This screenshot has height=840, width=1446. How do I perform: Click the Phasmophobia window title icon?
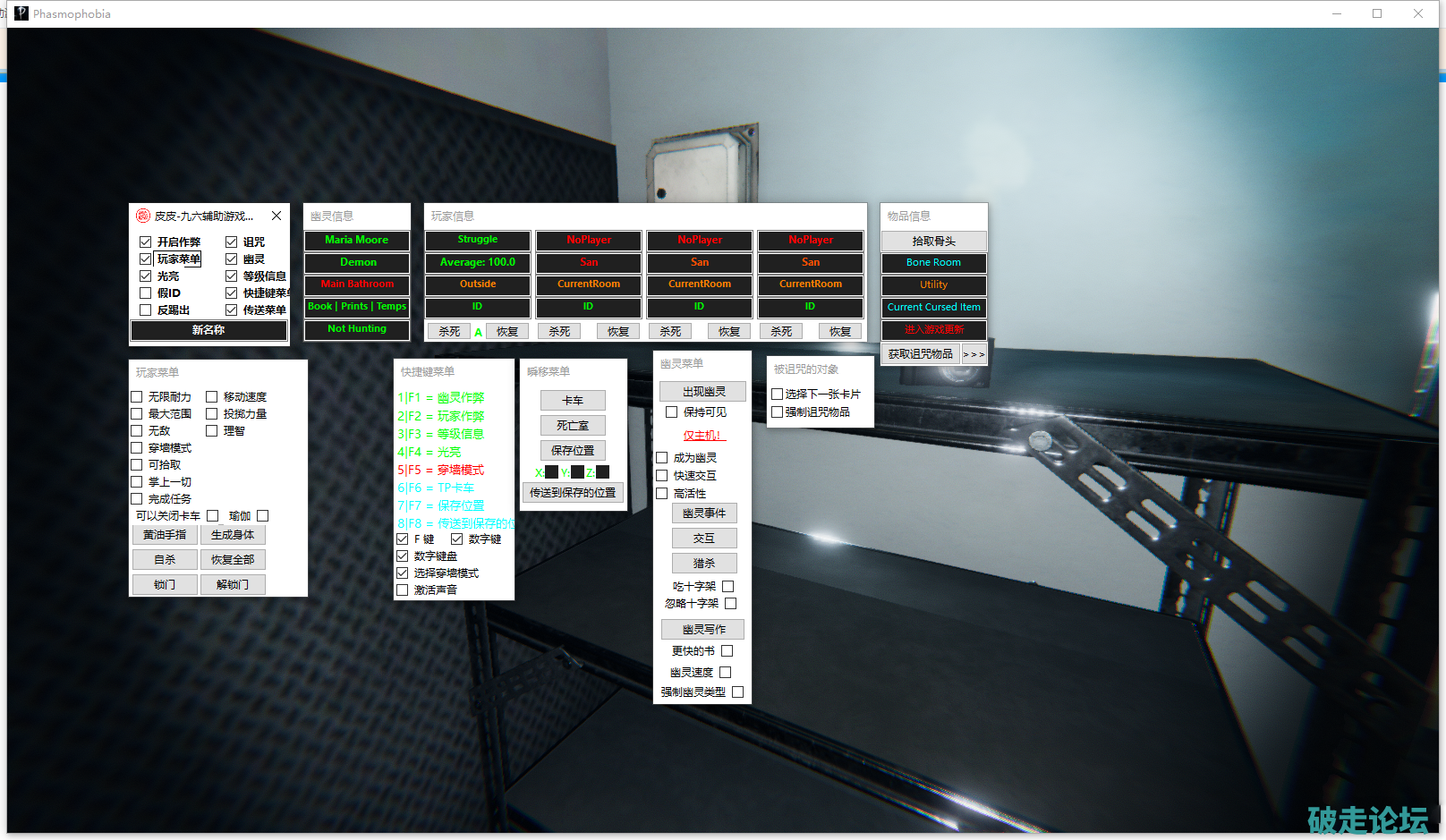(x=21, y=13)
